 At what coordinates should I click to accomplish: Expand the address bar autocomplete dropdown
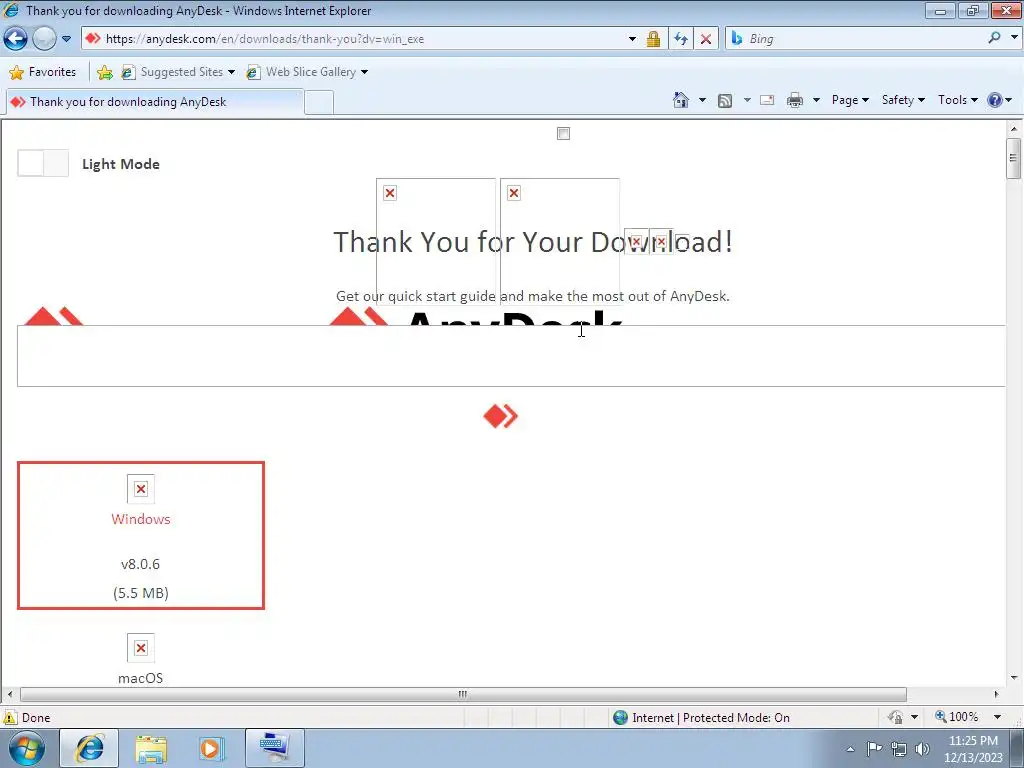tap(632, 39)
